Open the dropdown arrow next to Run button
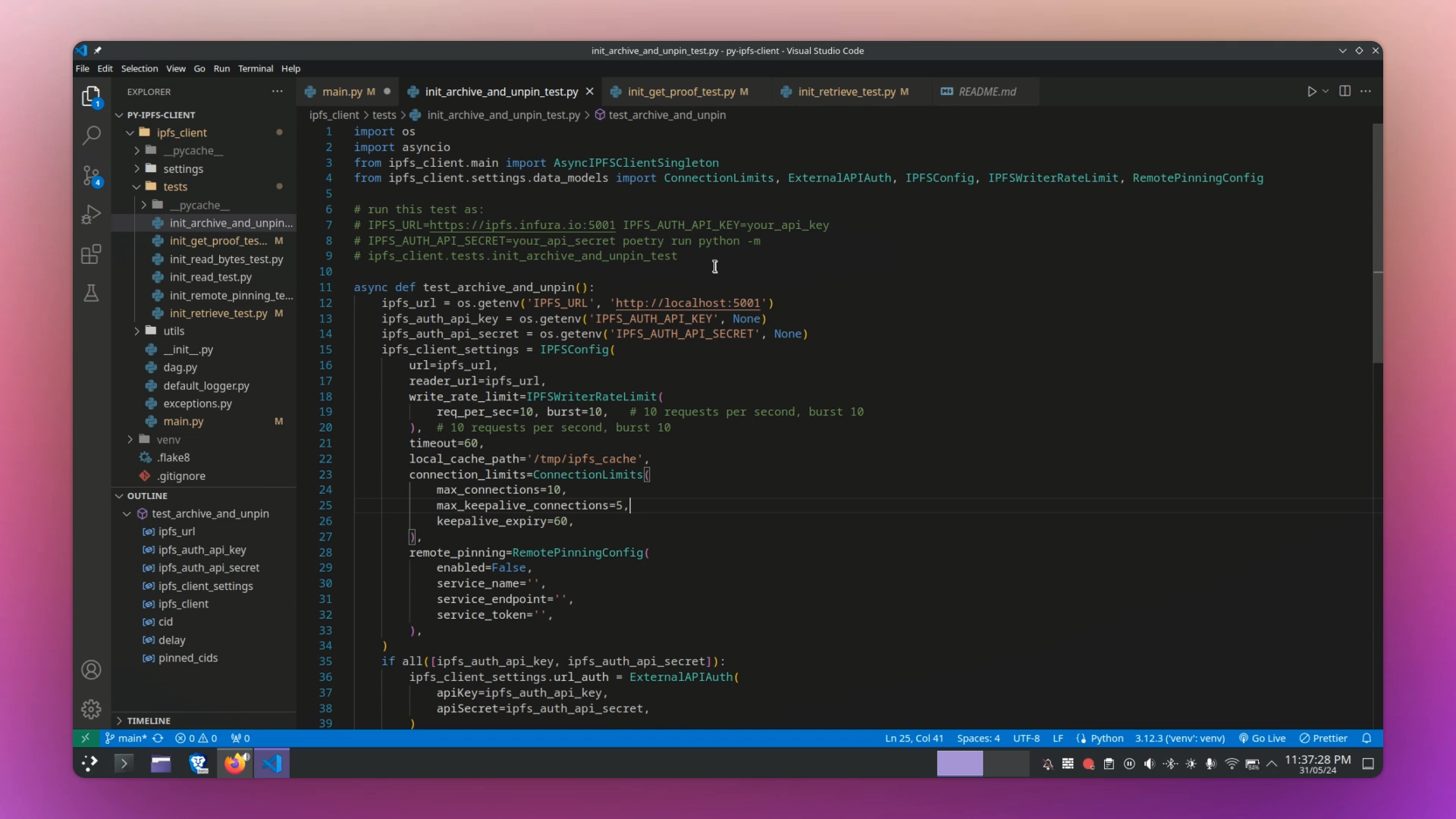 coord(1325,91)
